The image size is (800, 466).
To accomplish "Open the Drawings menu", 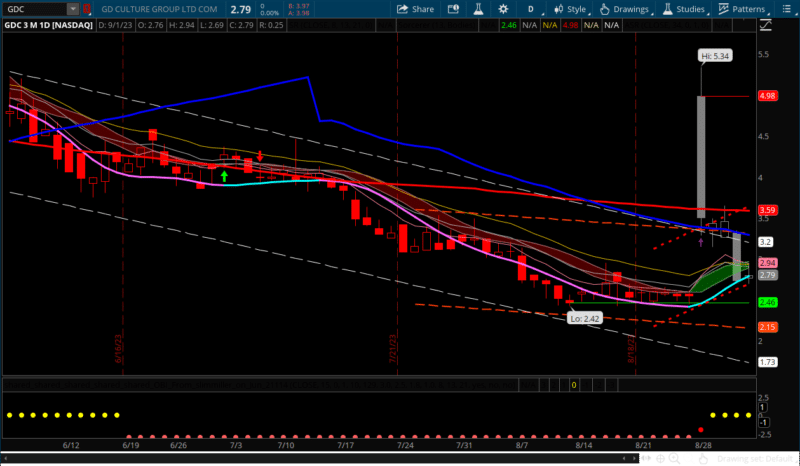I will 625,9.
